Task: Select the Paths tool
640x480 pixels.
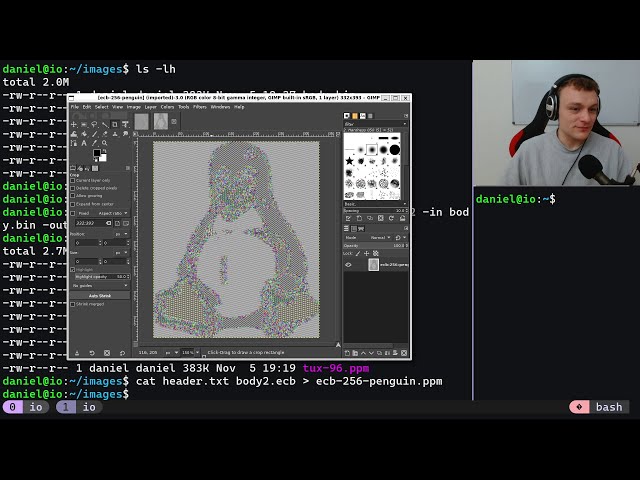Action: point(73,143)
